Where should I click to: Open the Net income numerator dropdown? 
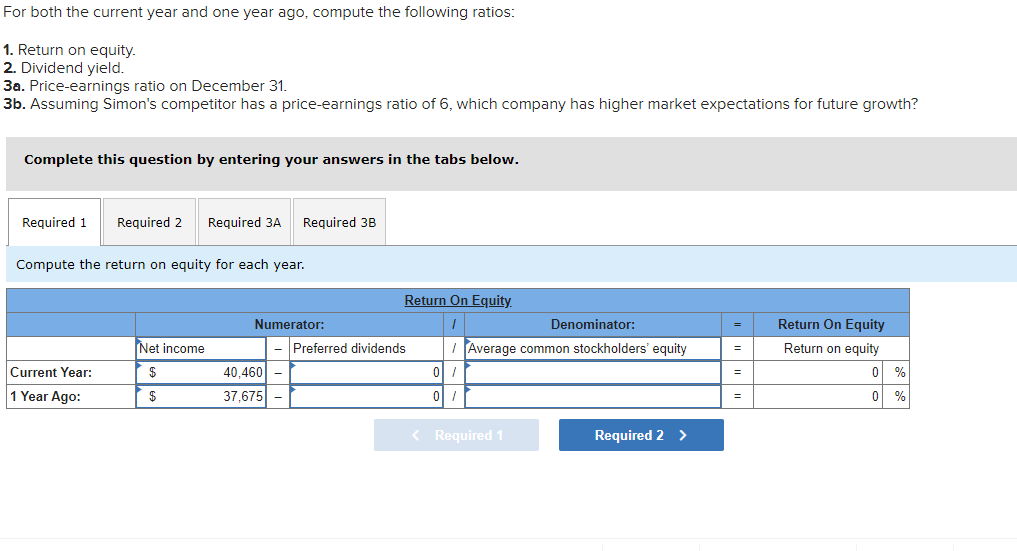coord(200,348)
